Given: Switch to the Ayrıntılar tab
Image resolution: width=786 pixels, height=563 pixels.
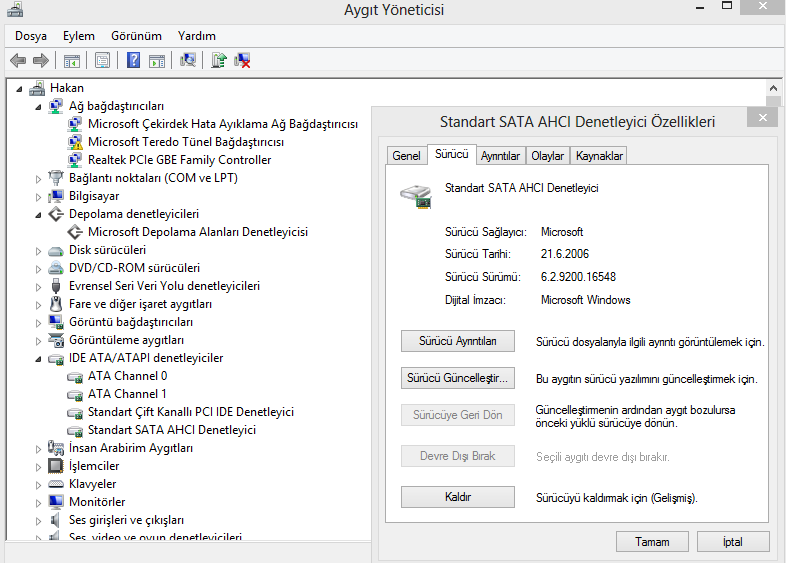Looking at the screenshot, I should [500, 156].
